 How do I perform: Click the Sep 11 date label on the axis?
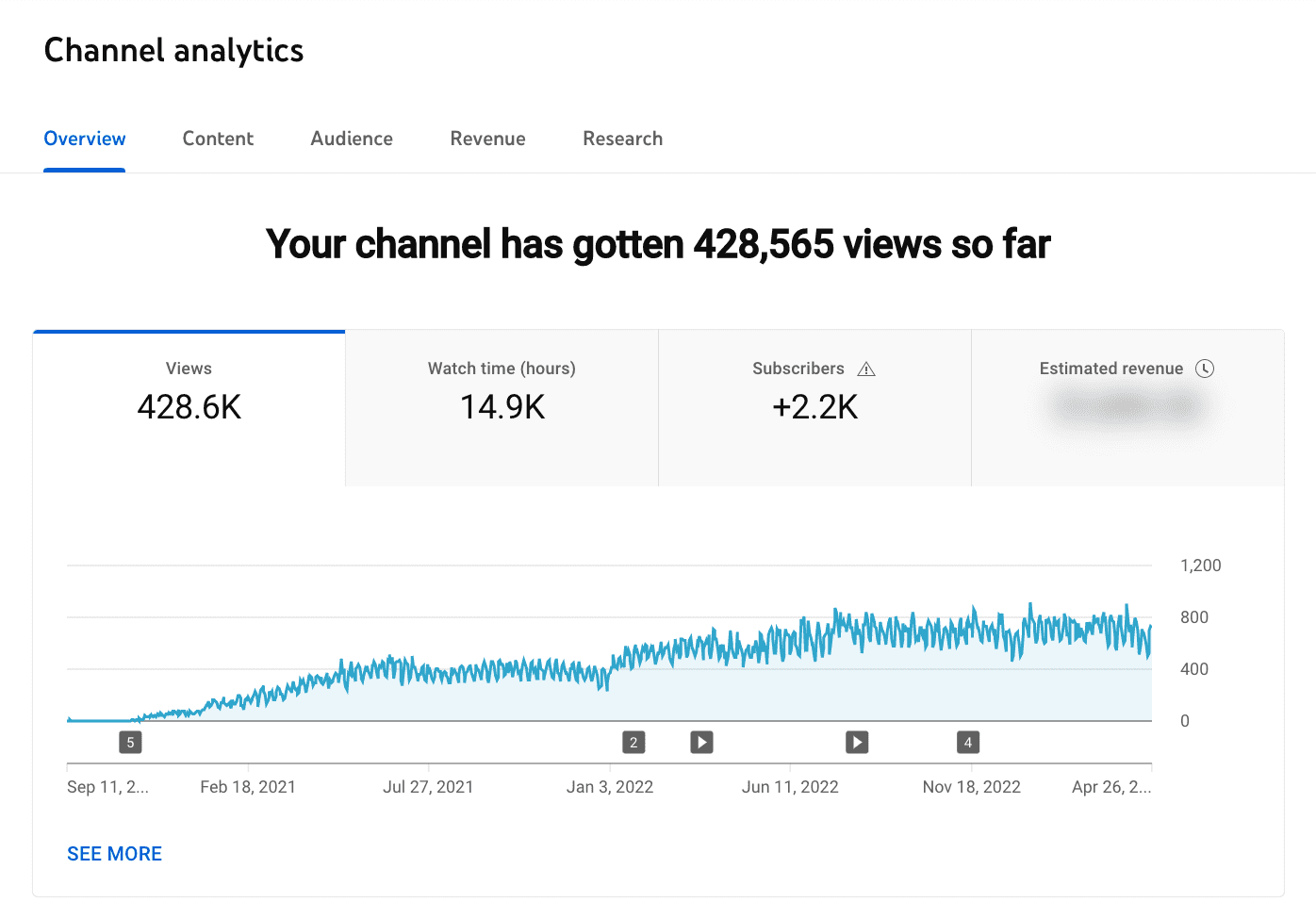(107, 786)
